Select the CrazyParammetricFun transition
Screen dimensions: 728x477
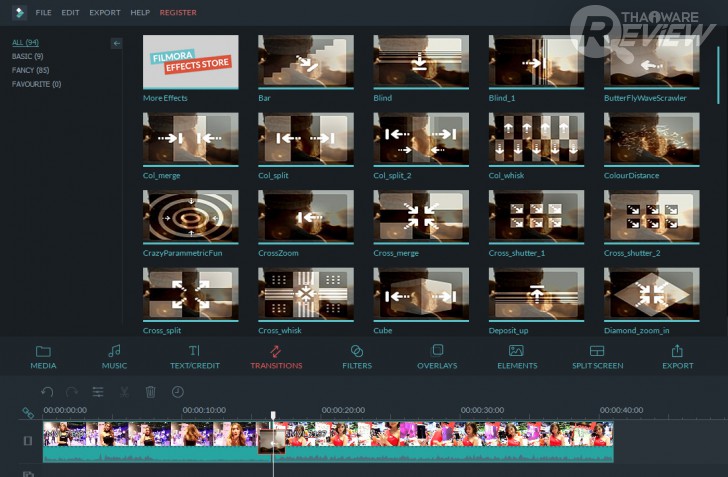coord(191,217)
